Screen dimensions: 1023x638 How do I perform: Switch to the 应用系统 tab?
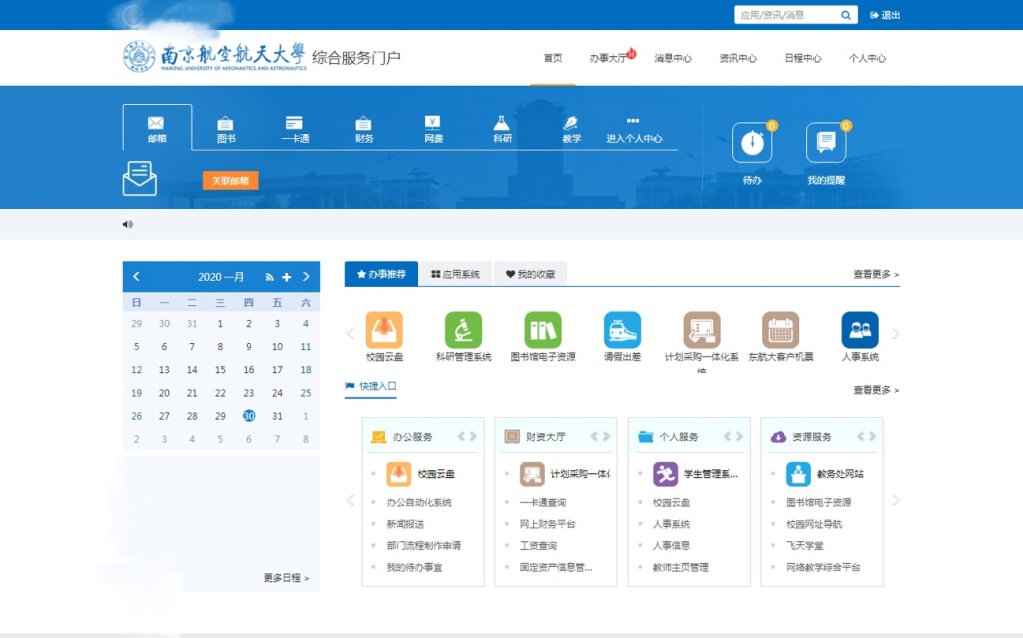pyautogui.click(x=455, y=274)
